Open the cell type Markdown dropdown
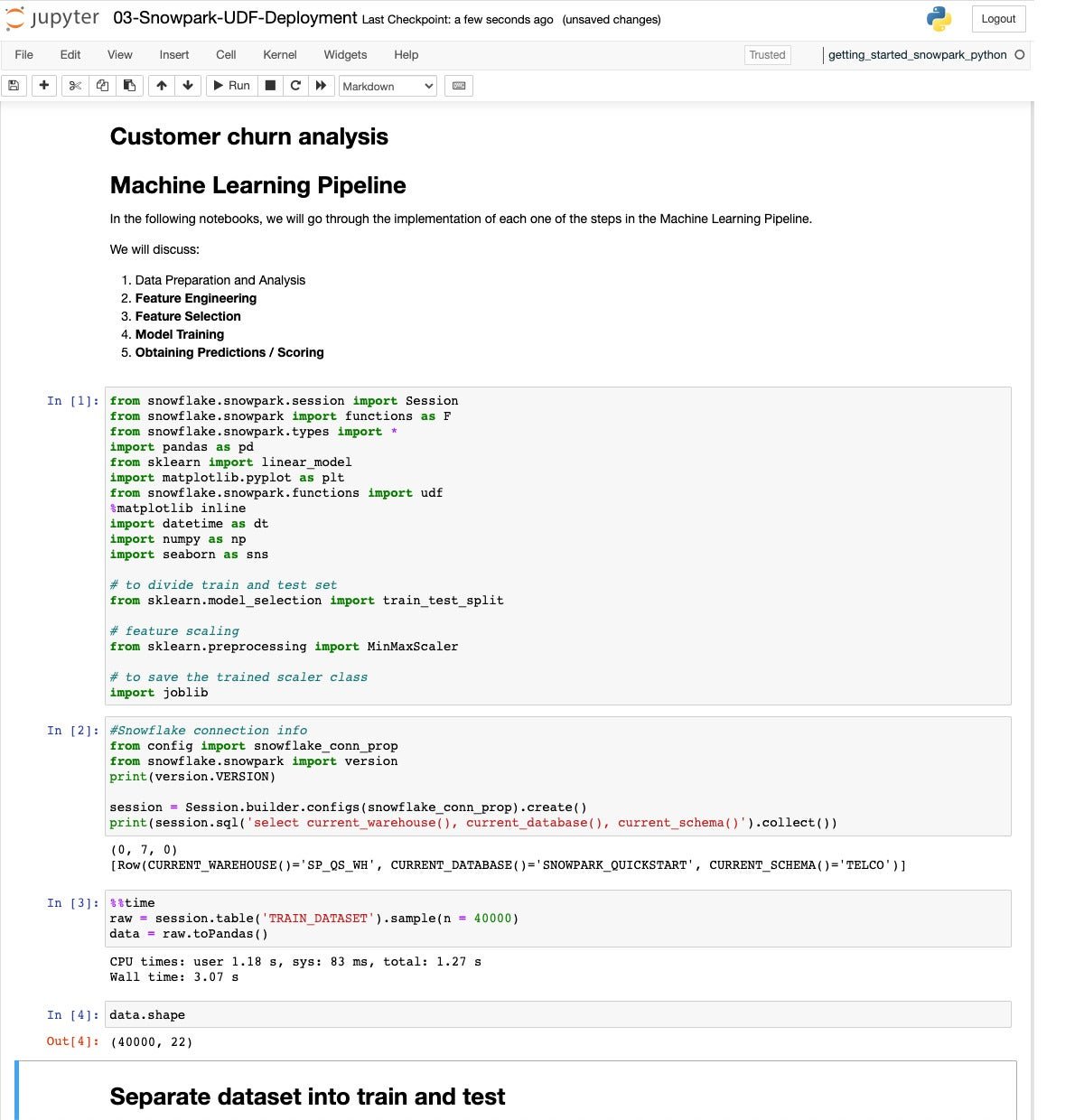 (x=388, y=86)
